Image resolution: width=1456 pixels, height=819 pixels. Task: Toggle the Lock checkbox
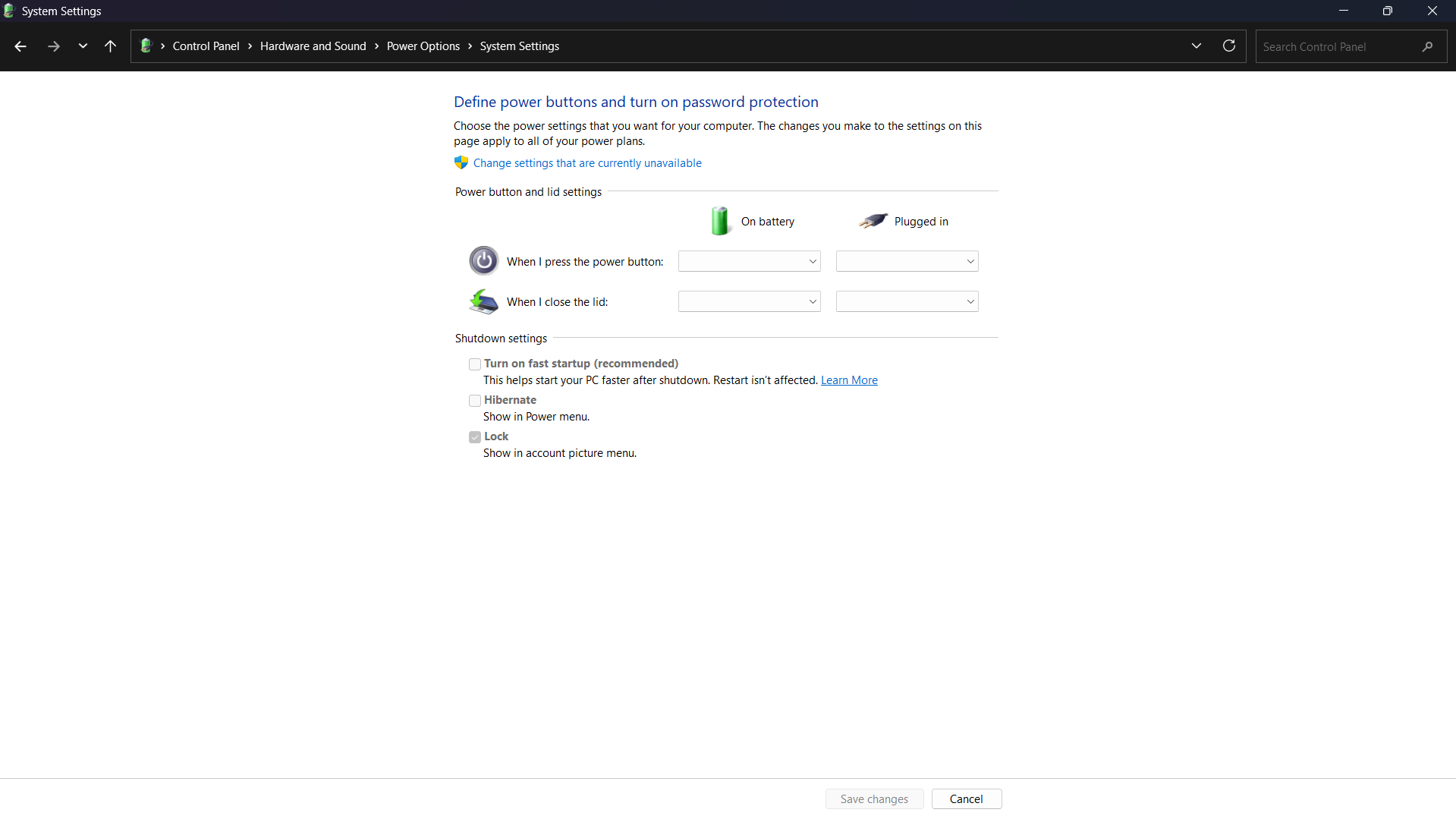(x=475, y=437)
